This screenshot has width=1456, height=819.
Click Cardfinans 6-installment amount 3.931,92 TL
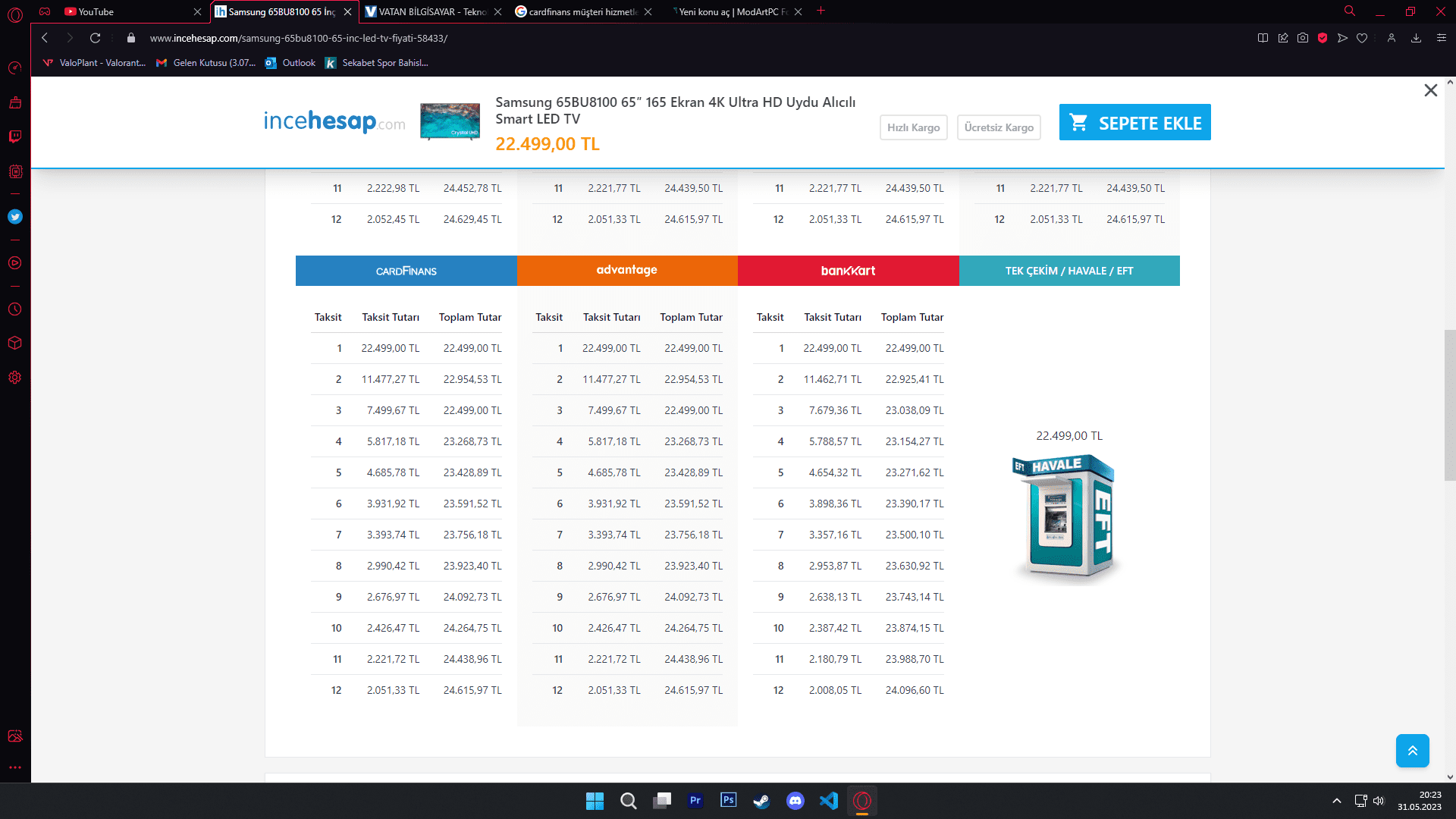click(x=393, y=504)
